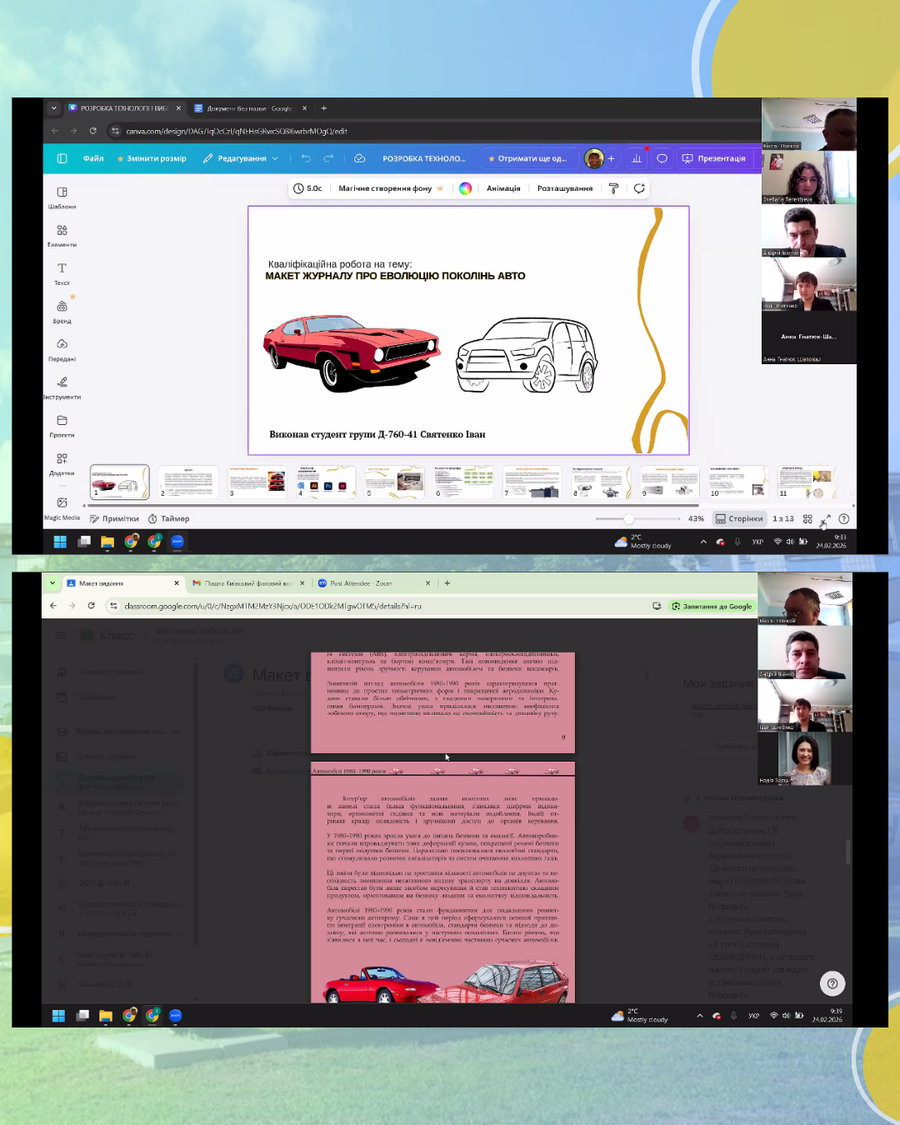Switch to the Google Документ browser tab

pos(243,108)
